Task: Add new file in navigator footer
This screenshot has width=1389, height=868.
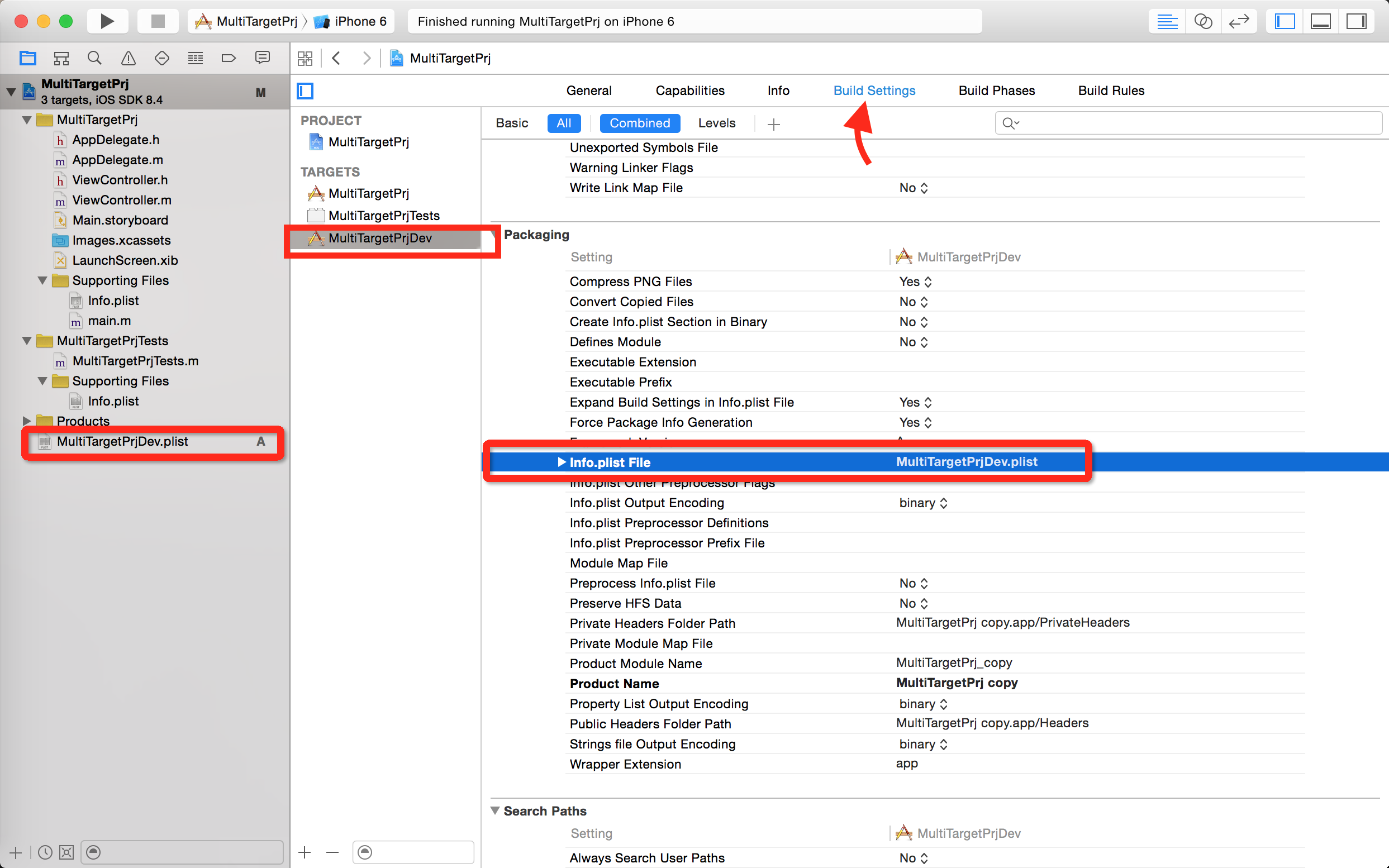Action: (16, 852)
